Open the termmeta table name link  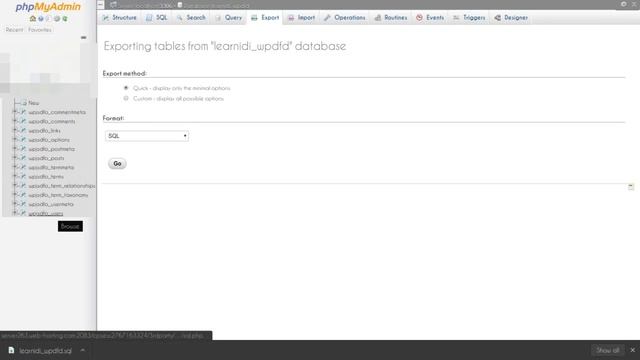tap(51, 167)
